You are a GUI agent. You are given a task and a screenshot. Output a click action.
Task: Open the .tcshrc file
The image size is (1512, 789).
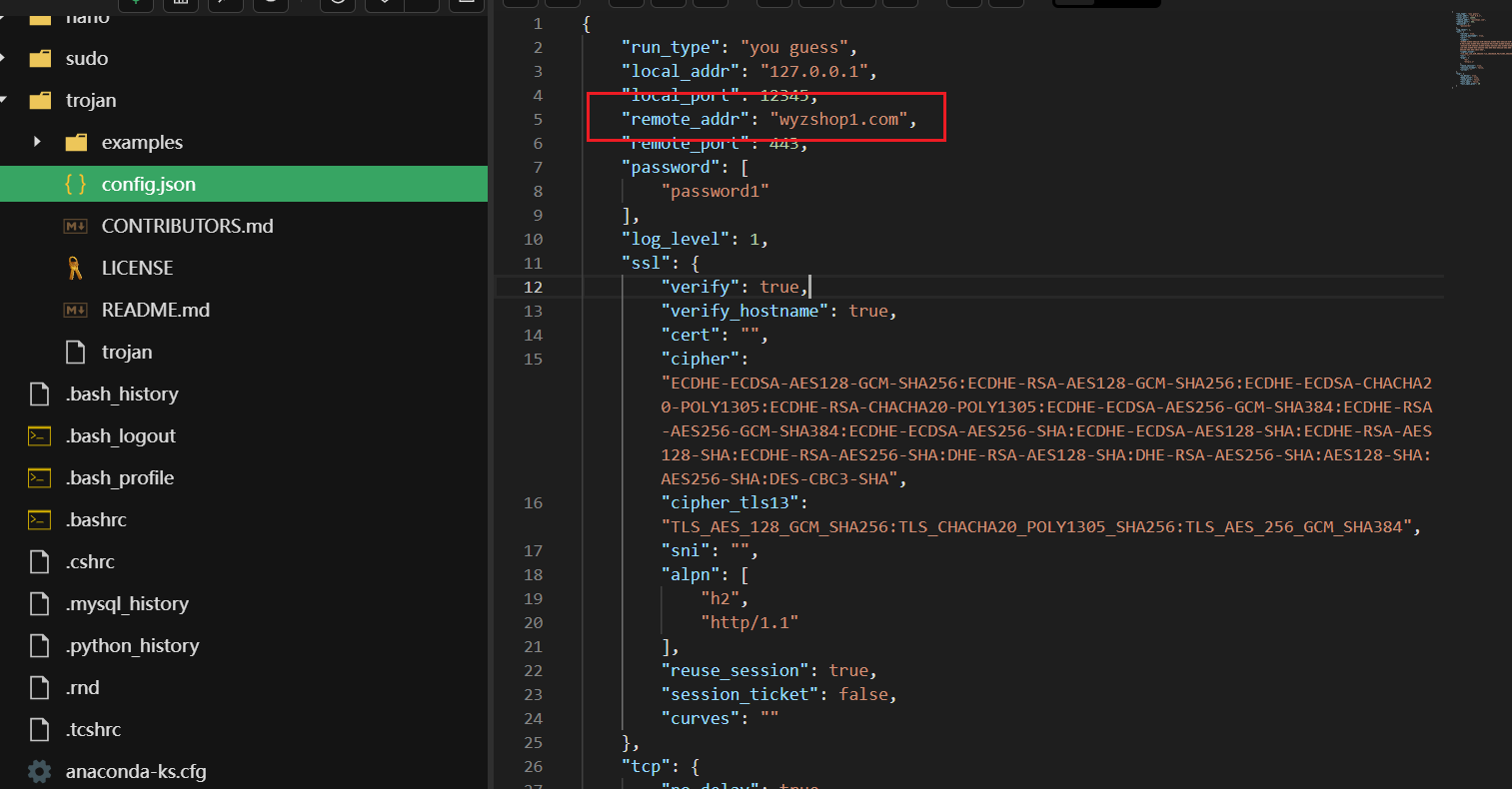[94, 730]
